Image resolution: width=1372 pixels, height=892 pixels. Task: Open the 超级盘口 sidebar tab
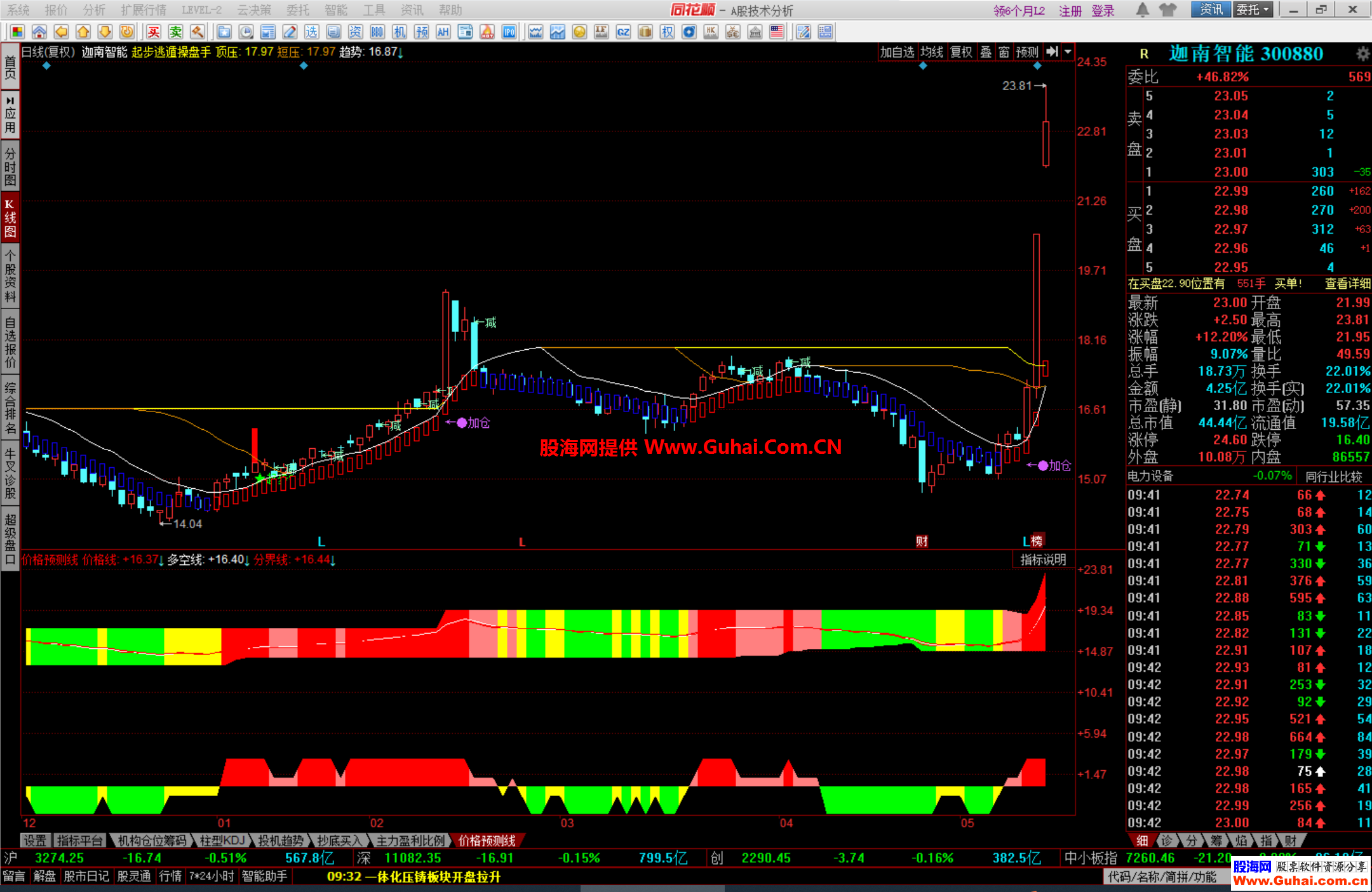pyautogui.click(x=10, y=539)
